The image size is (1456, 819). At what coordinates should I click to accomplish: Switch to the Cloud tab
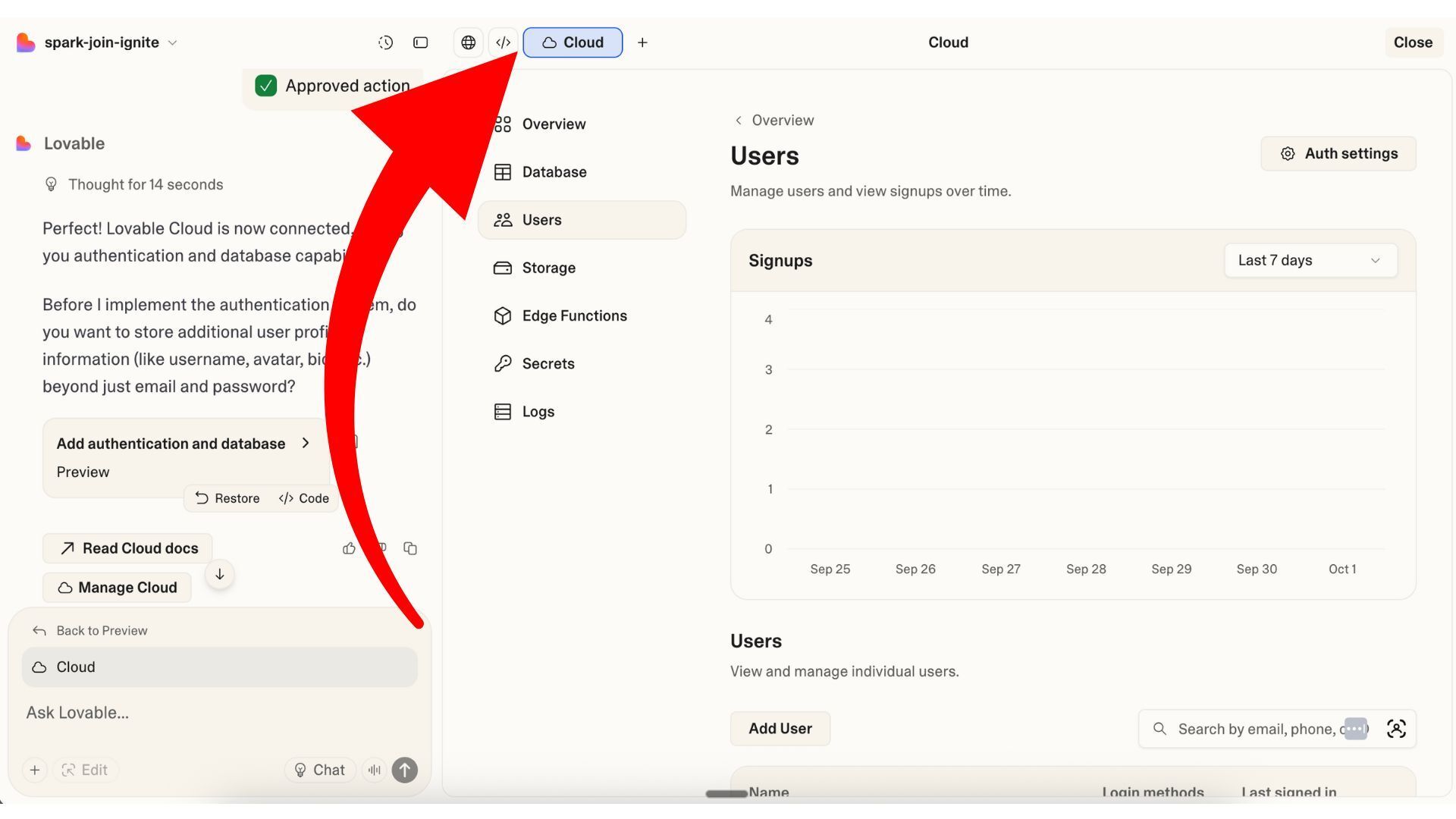pos(573,43)
